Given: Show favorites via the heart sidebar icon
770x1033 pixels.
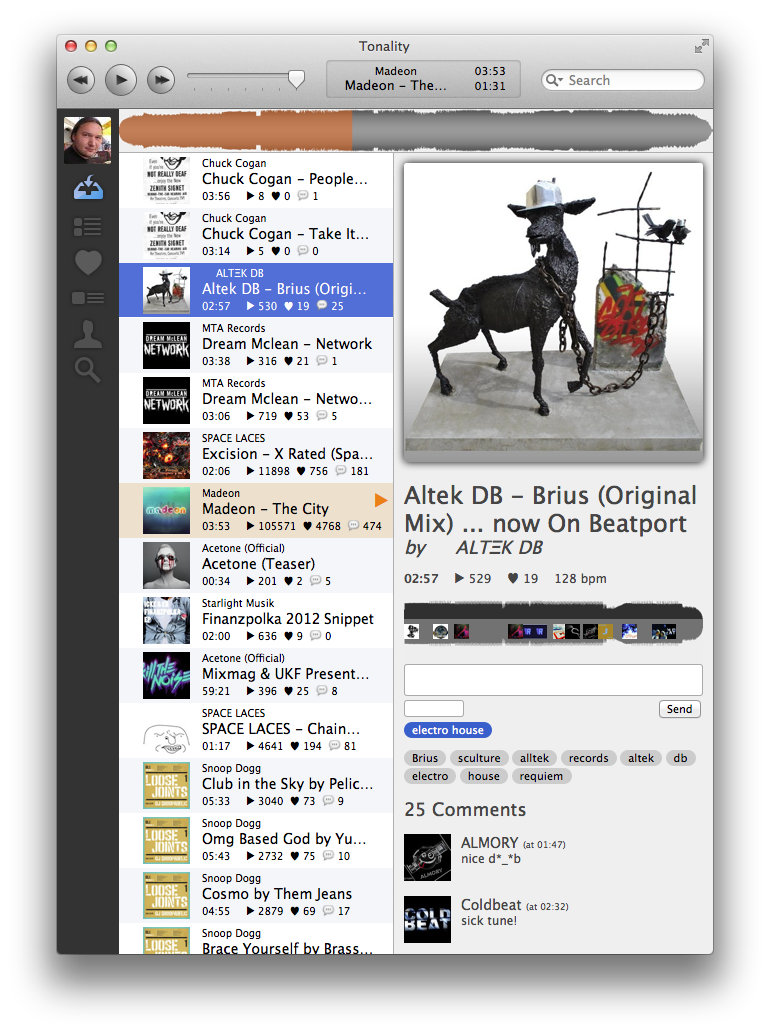Looking at the screenshot, I should coord(88,263).
